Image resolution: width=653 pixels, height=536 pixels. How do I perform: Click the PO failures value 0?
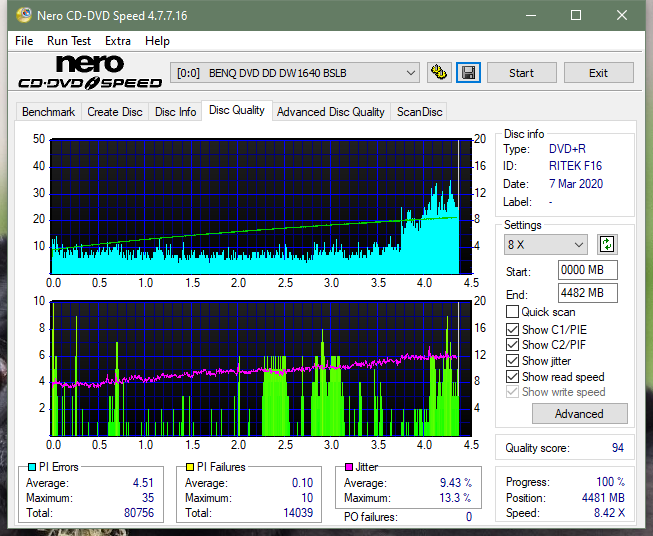(469, 517)
